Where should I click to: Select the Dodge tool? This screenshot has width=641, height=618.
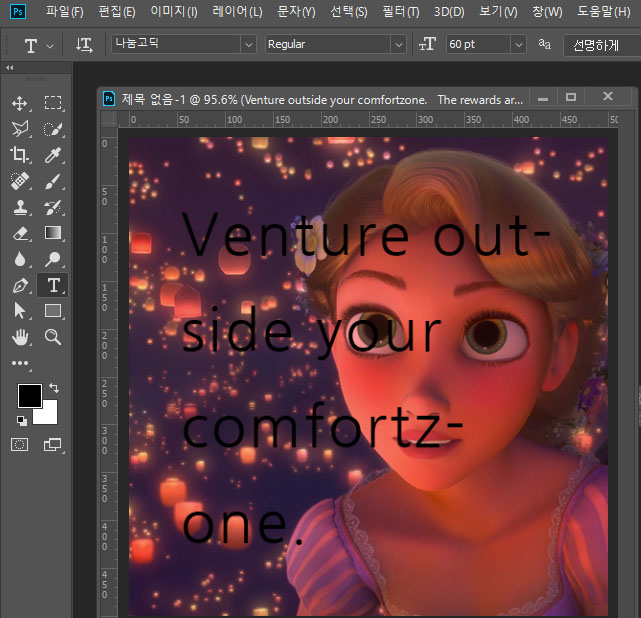click(53, 259)
